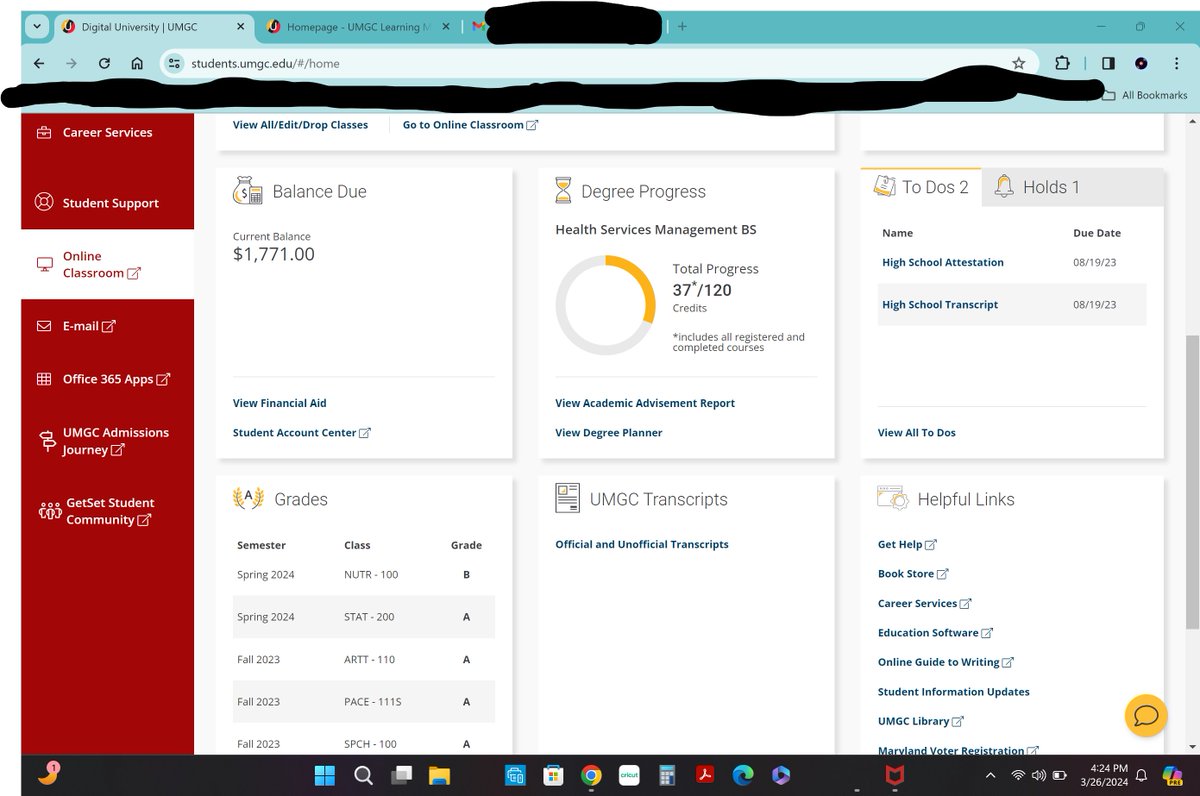Open the All Bookmarks folder
Screen dimensions: 1200x796
point(1145,95)
